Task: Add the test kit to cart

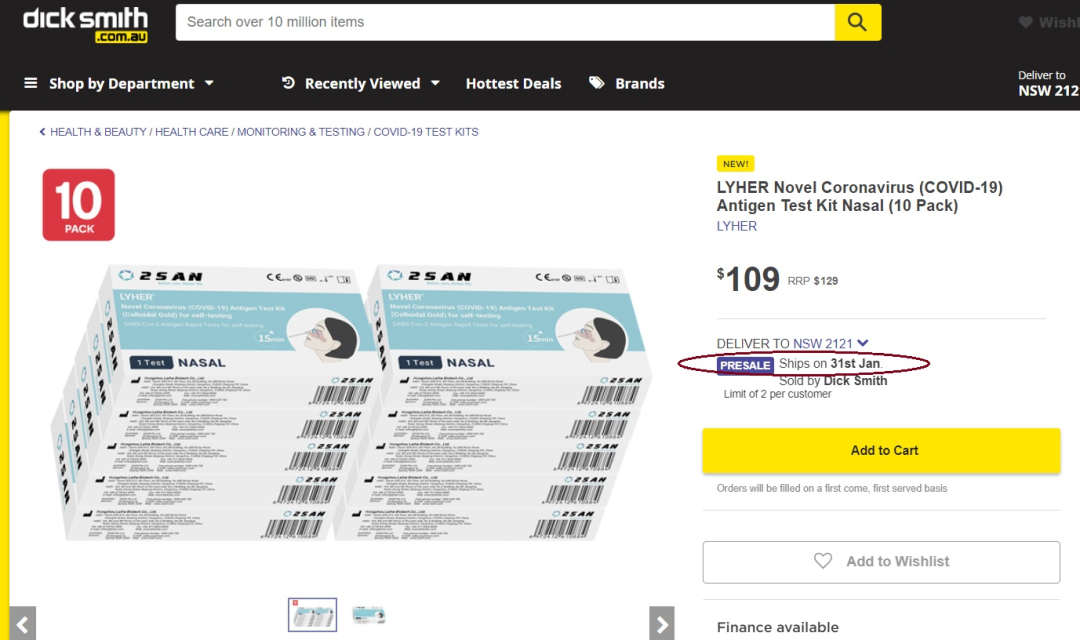Action: click(x=881, y=451)
